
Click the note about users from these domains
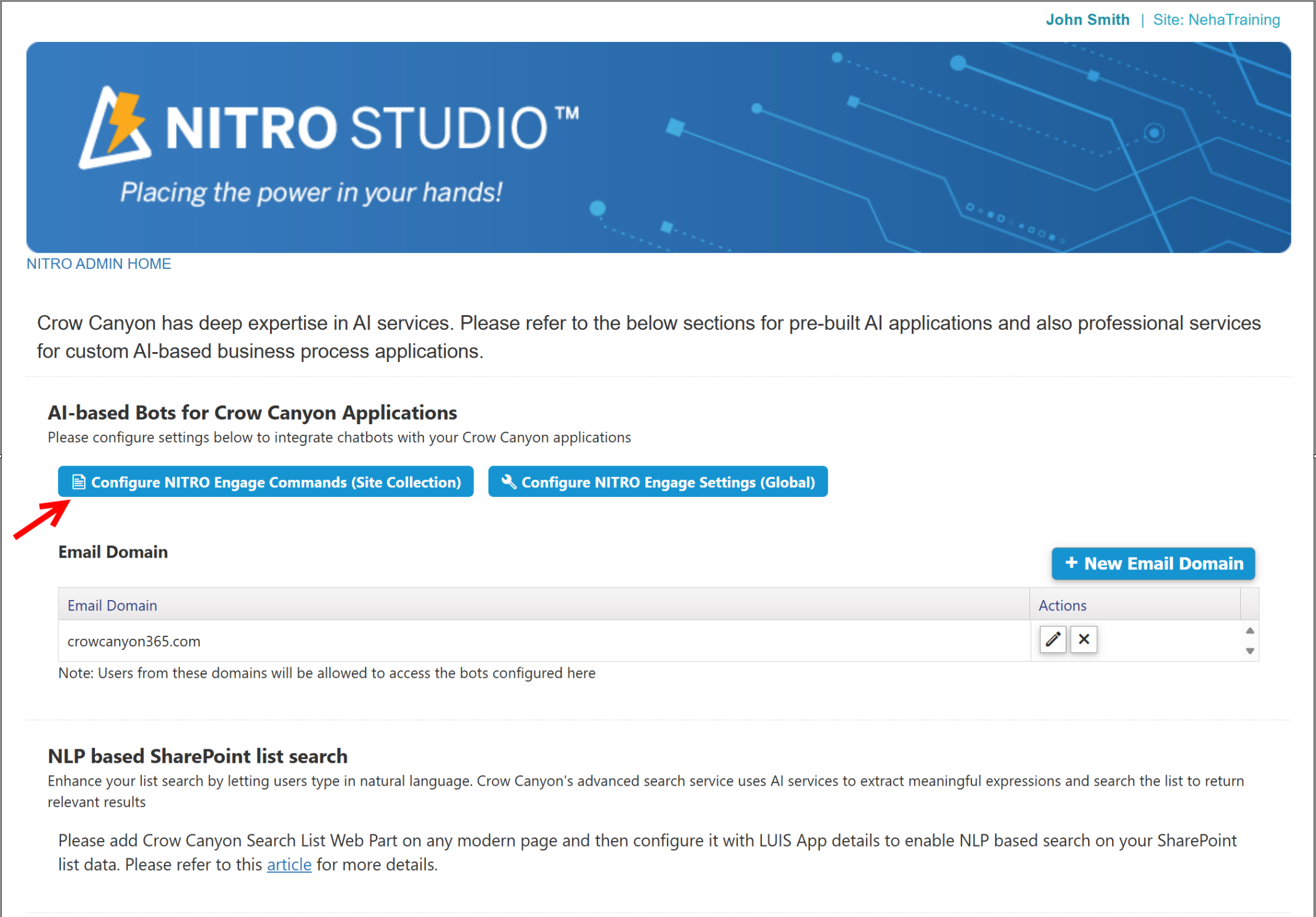[x=327, y=673]
